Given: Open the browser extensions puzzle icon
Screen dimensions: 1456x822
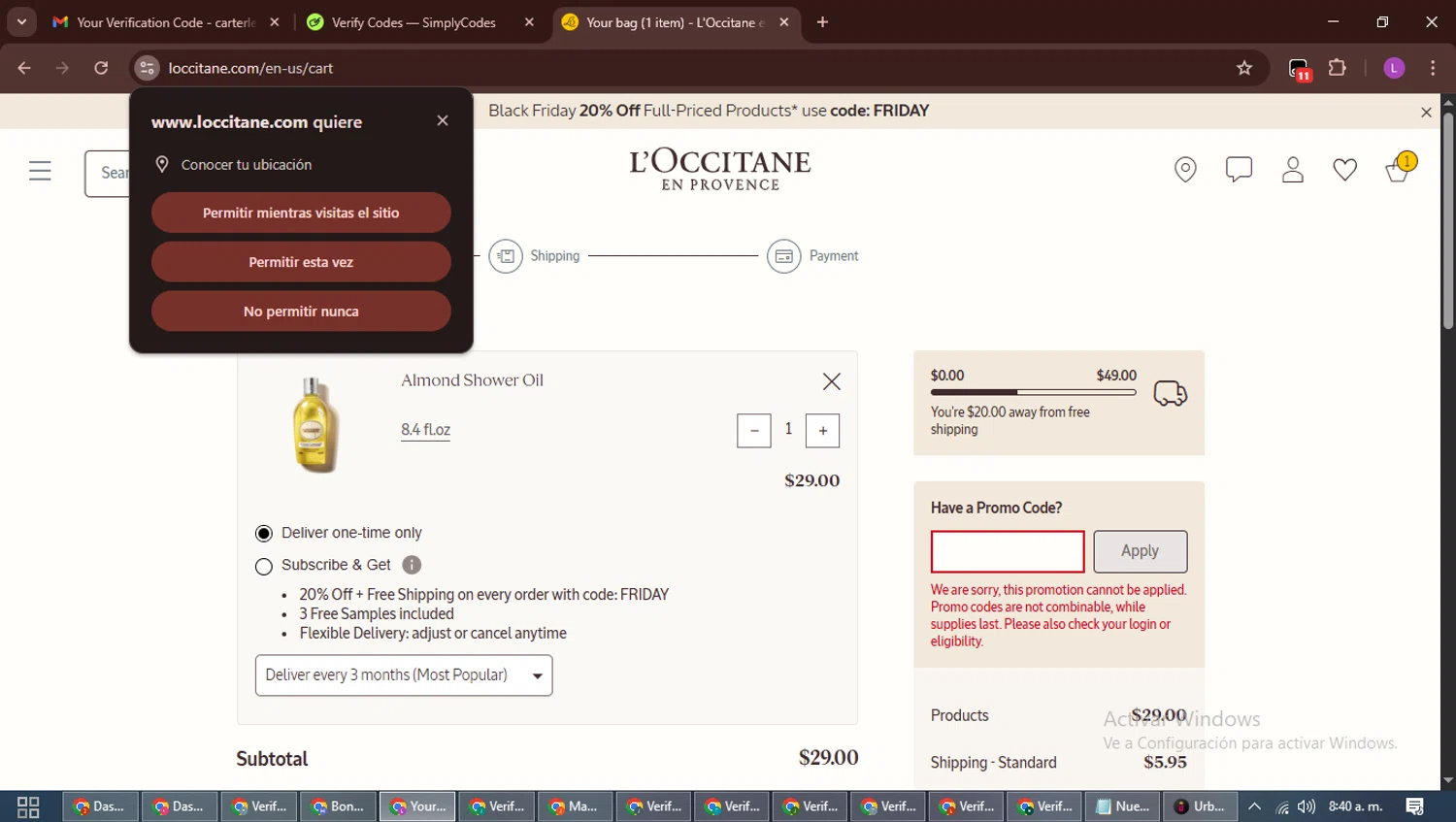Looking at the screenshot, I should (x=1338, y=68).
